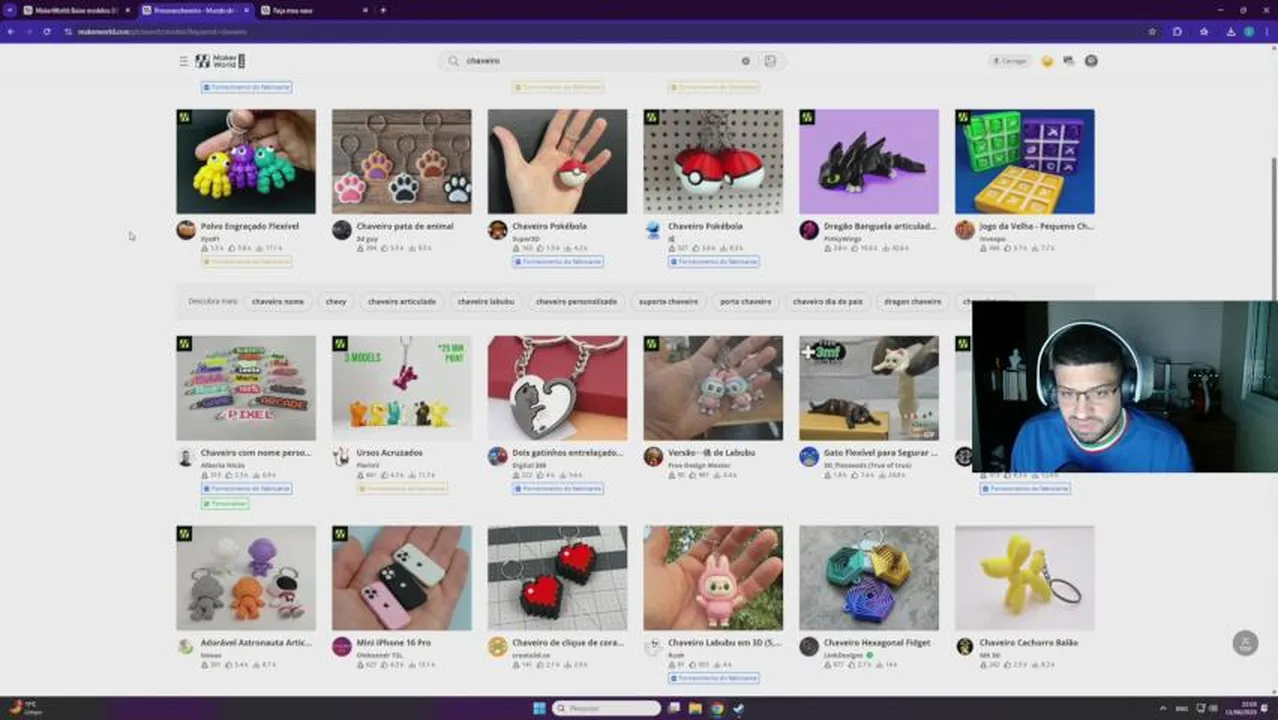Viewport: 1278px width, 720px height.
Task: Select 'porta chaveiro' suggestion chip
Action: 746,301
